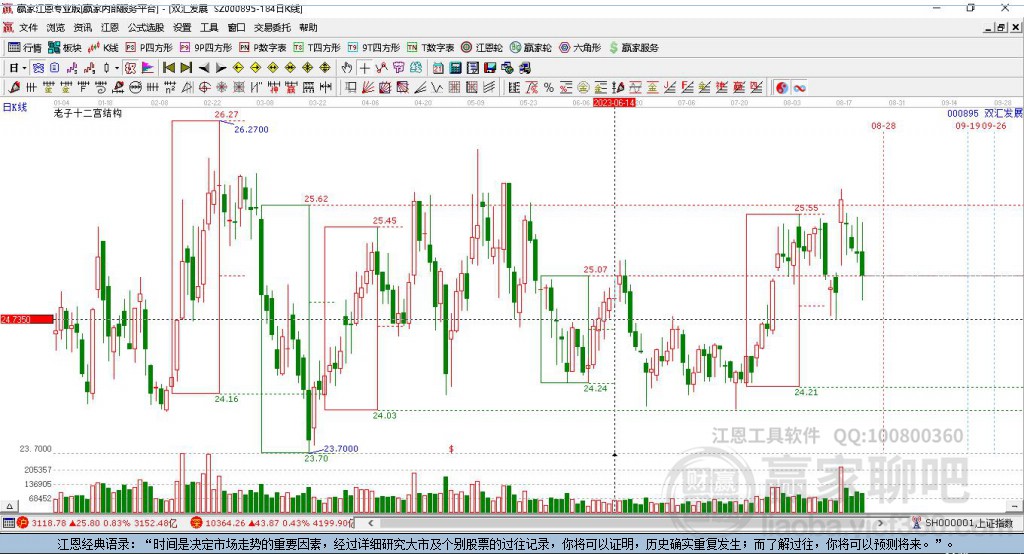The width and height of the screenshot is (1024, 554).
Task: Open the 交易委托 menu
Action: click(272, 27)
